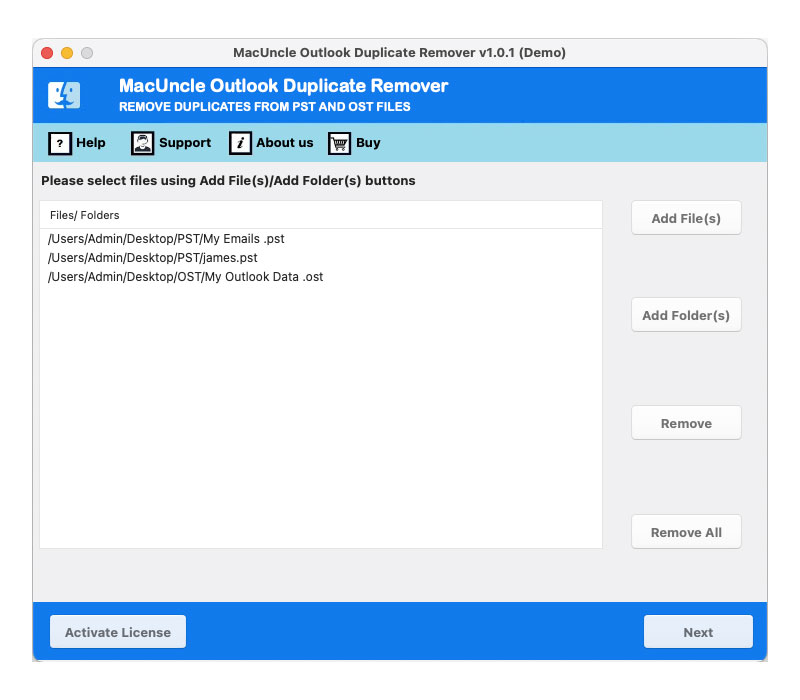Click the Remove button
800x700 pixels.
click(x=686, y=422)
